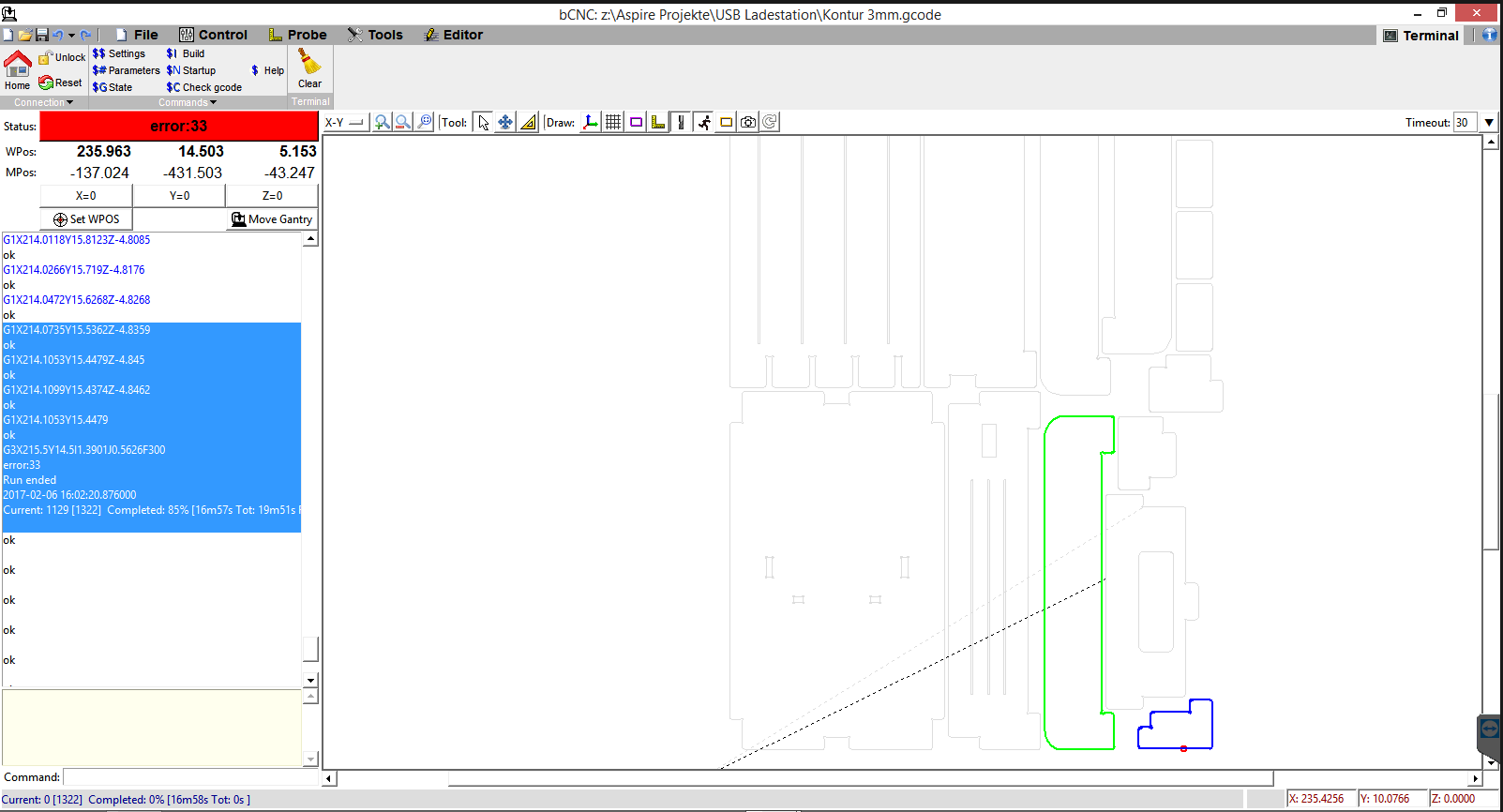Click the WPos Y value 14.503

(x=202, y=151)
